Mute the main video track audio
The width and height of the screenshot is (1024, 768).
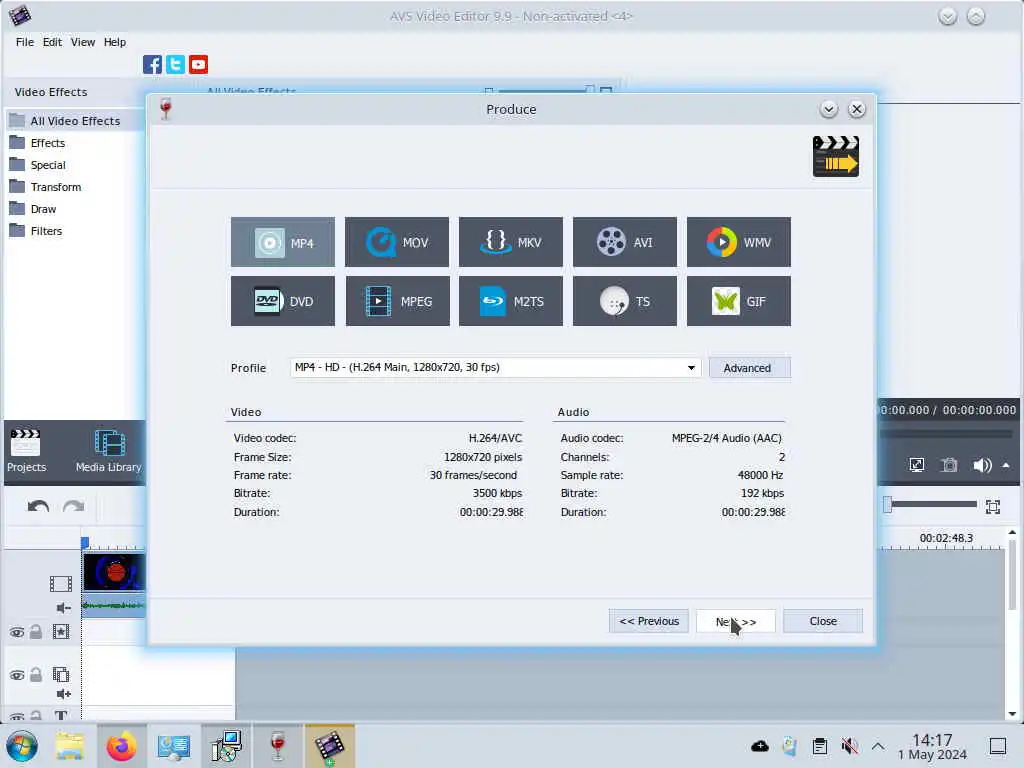click(x=63, y=608)
